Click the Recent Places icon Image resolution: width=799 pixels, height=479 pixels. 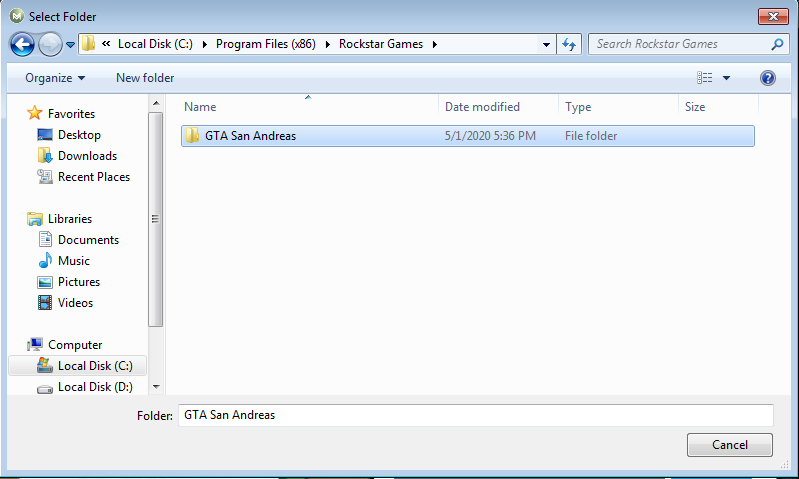[x=45, y=176]
